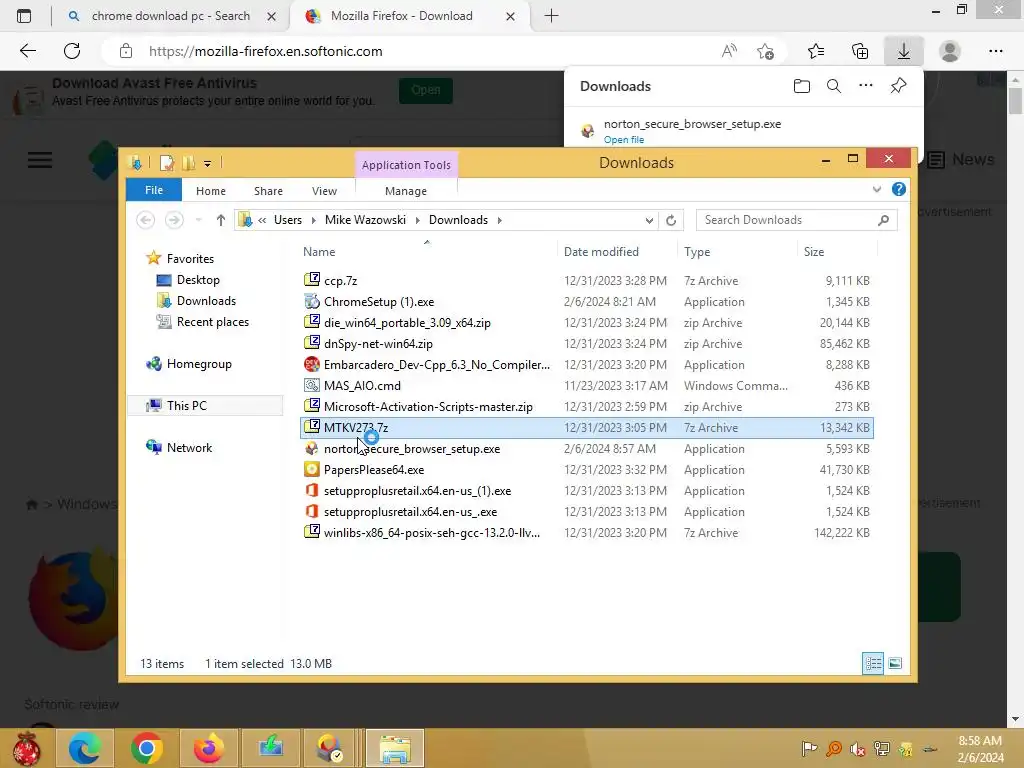Image resolution: width=1024 pixels, height=768 pixels.
Task: Select ChromeSetup (1).exe file
Action: [586, 302]
